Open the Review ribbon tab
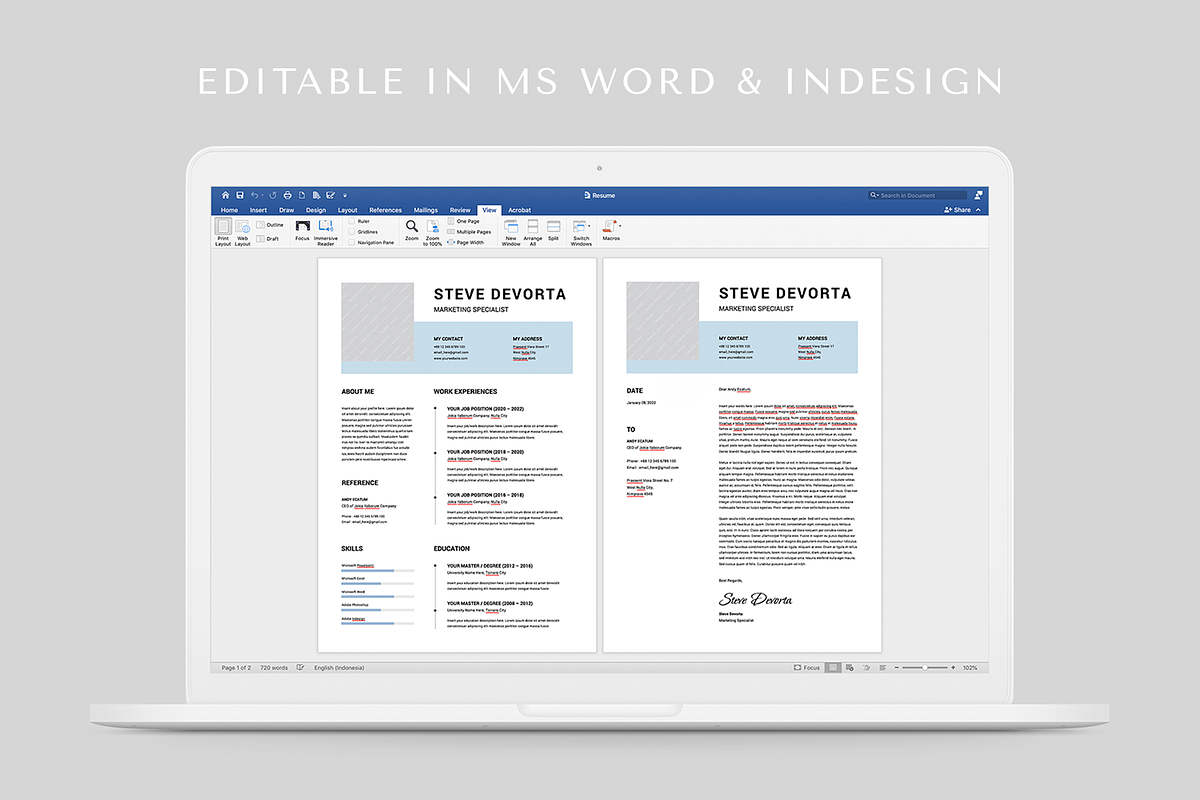The image size is (1200, 800). (x=460, y=210)
